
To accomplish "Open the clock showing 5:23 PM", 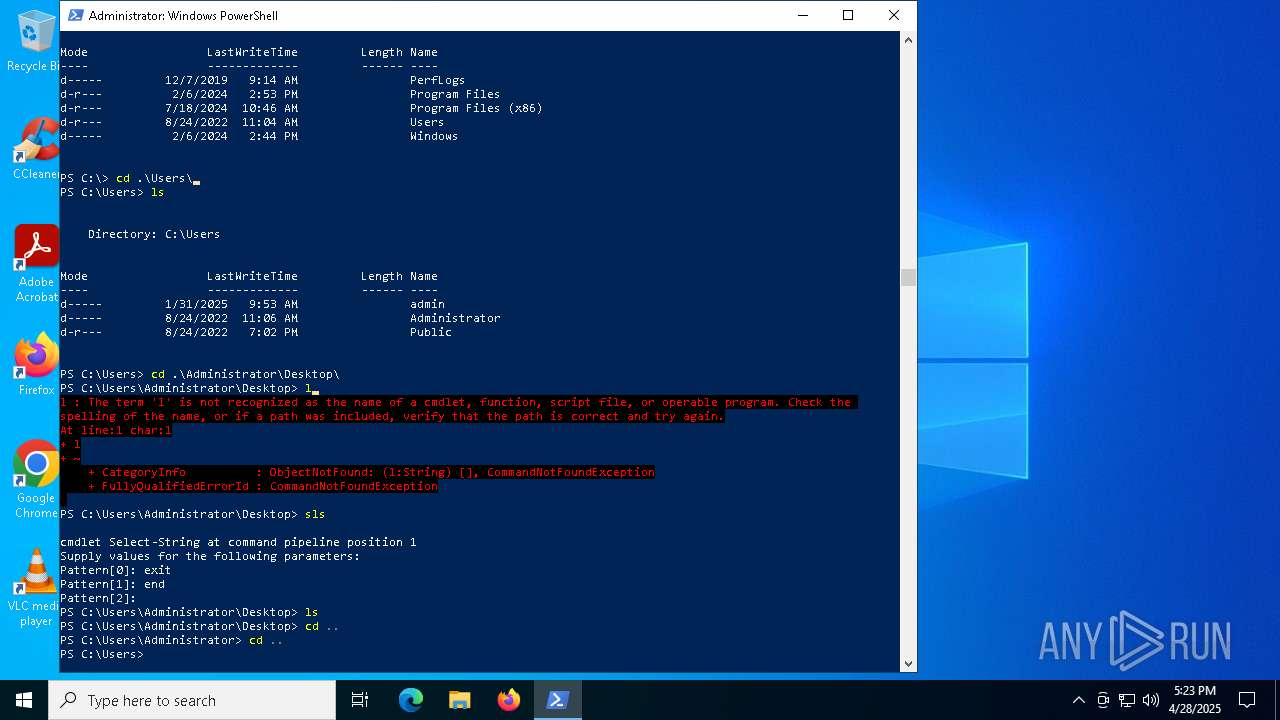I will (x=1195, y=700).
